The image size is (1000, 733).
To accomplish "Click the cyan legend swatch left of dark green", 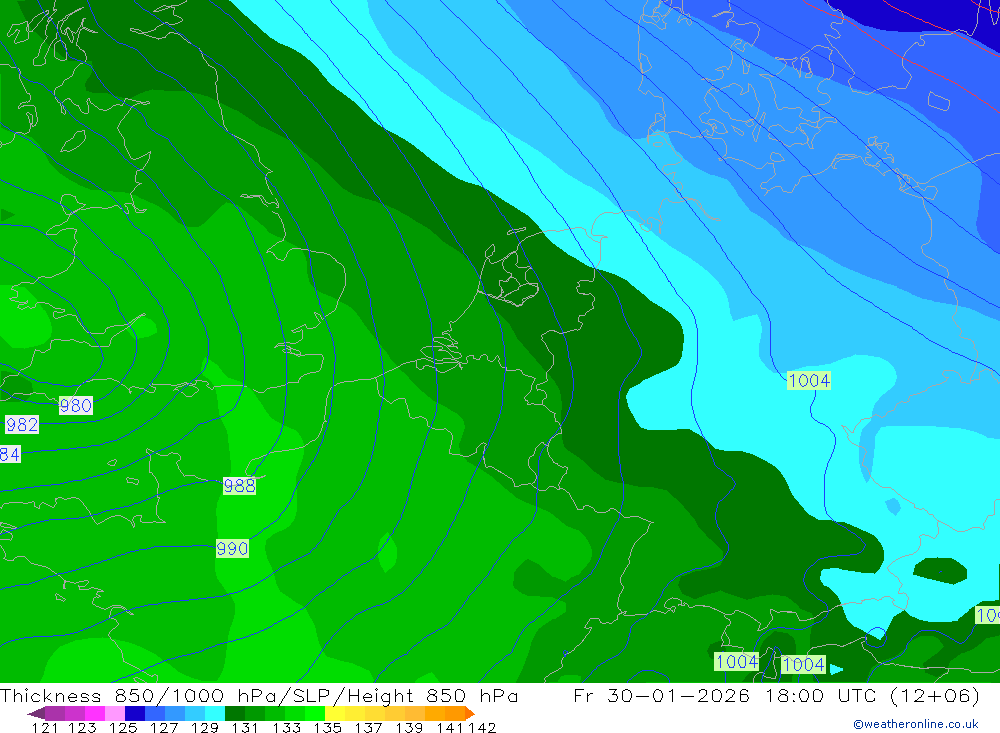I will (215, 713).
